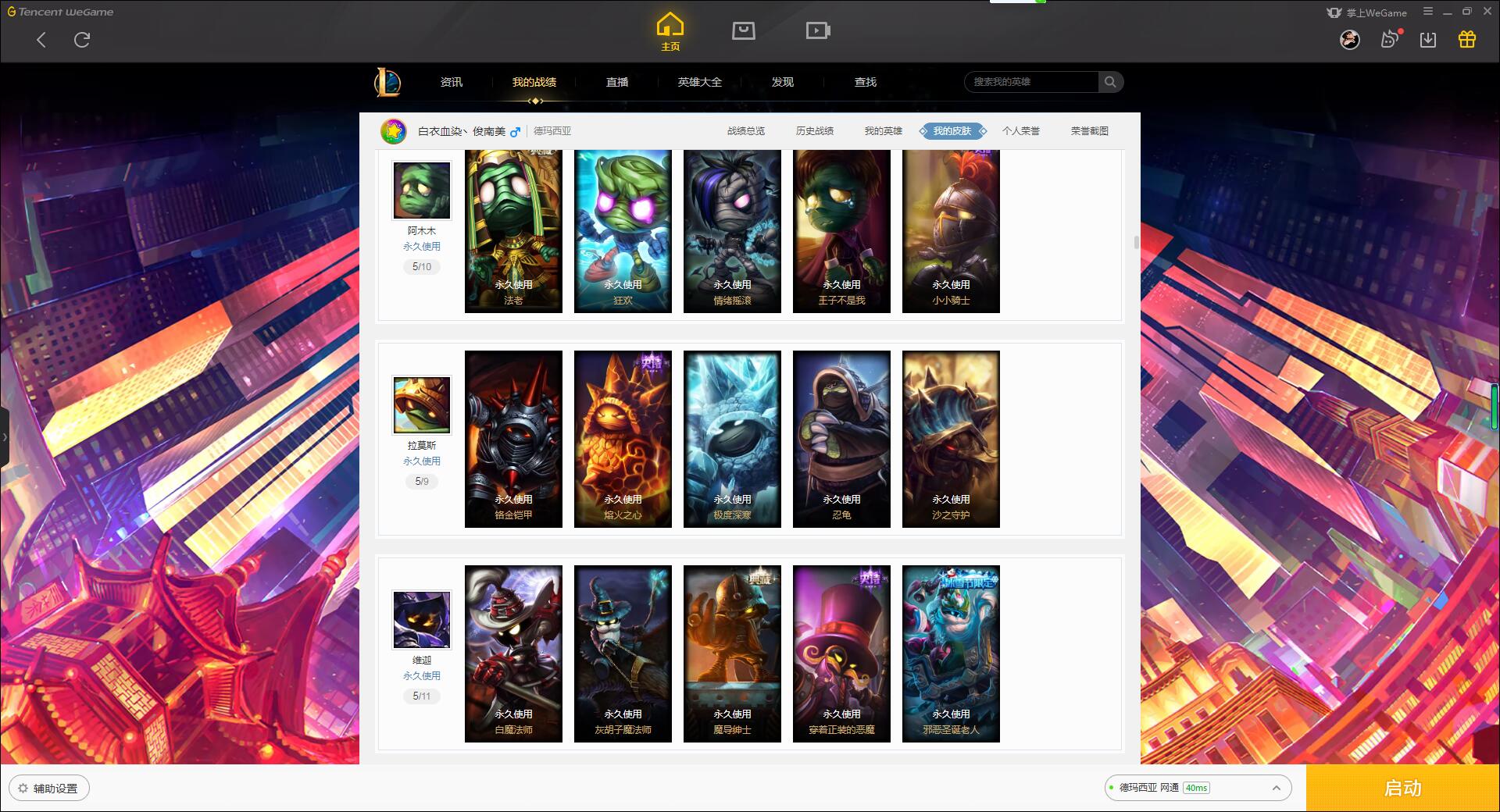Click the gear icon in 辅助设置
Screen dimensions: 1500x812
[x=23, y=789]
